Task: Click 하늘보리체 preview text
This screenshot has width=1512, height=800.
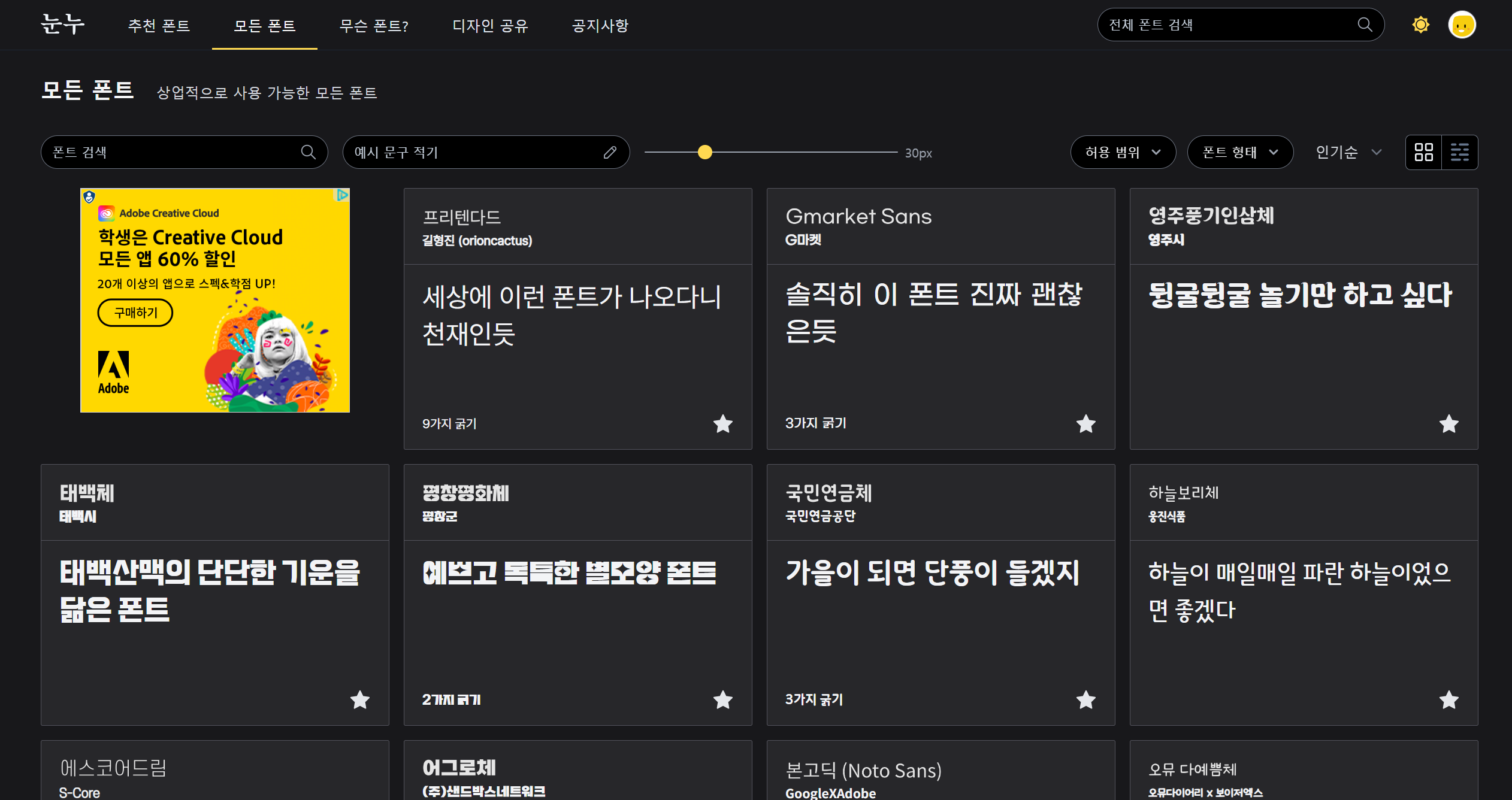Action: pyautogui.click(x=1299, y=591)
